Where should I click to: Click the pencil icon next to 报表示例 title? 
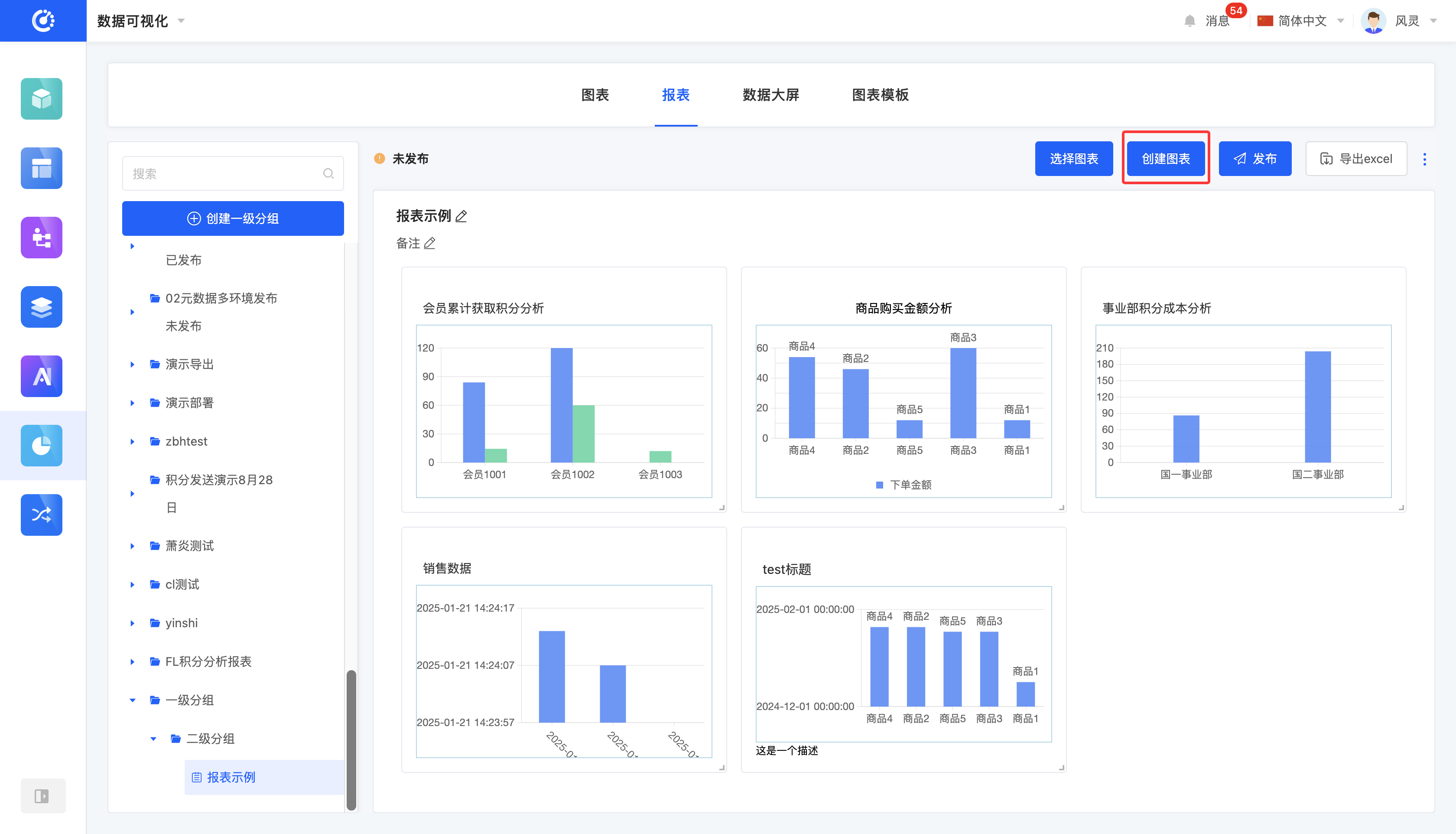click(461, 216)
